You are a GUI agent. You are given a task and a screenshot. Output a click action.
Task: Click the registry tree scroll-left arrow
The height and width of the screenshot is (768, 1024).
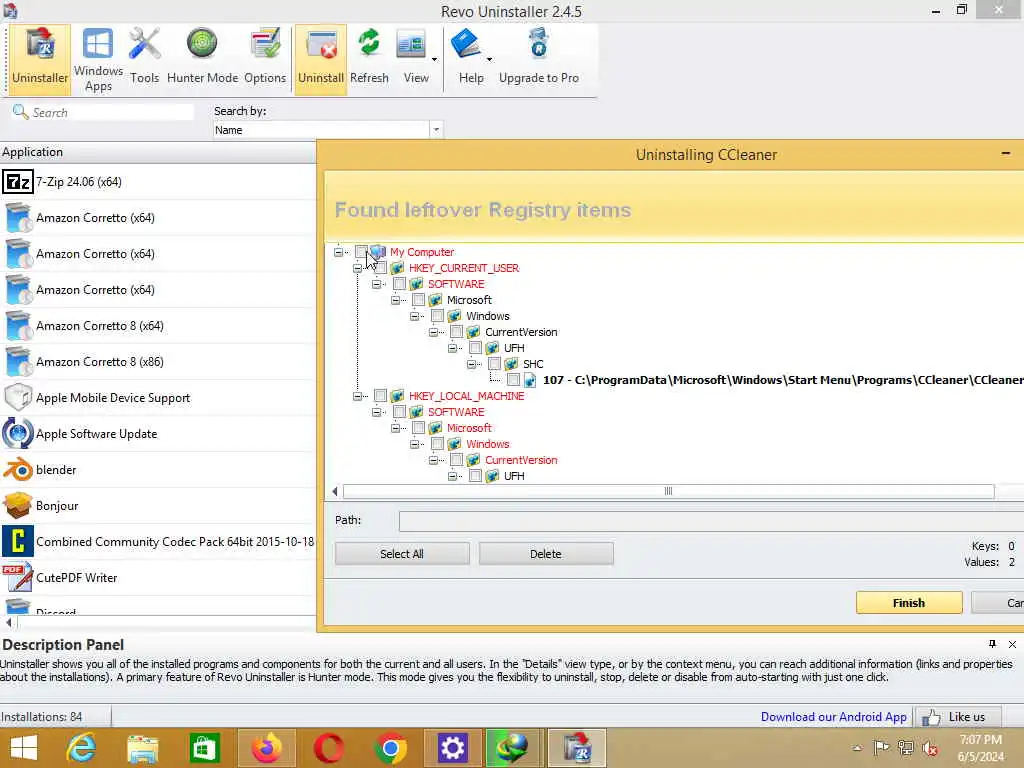335,491
